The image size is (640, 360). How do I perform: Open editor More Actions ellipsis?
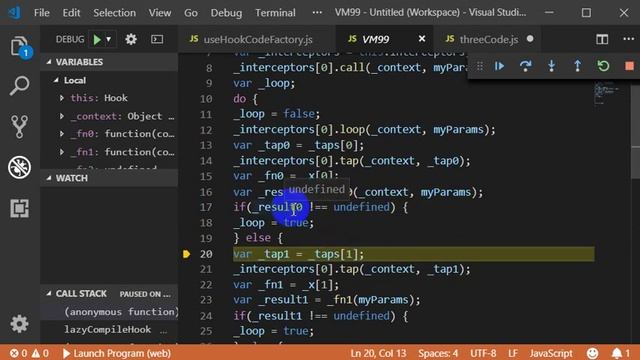[629, 39]
